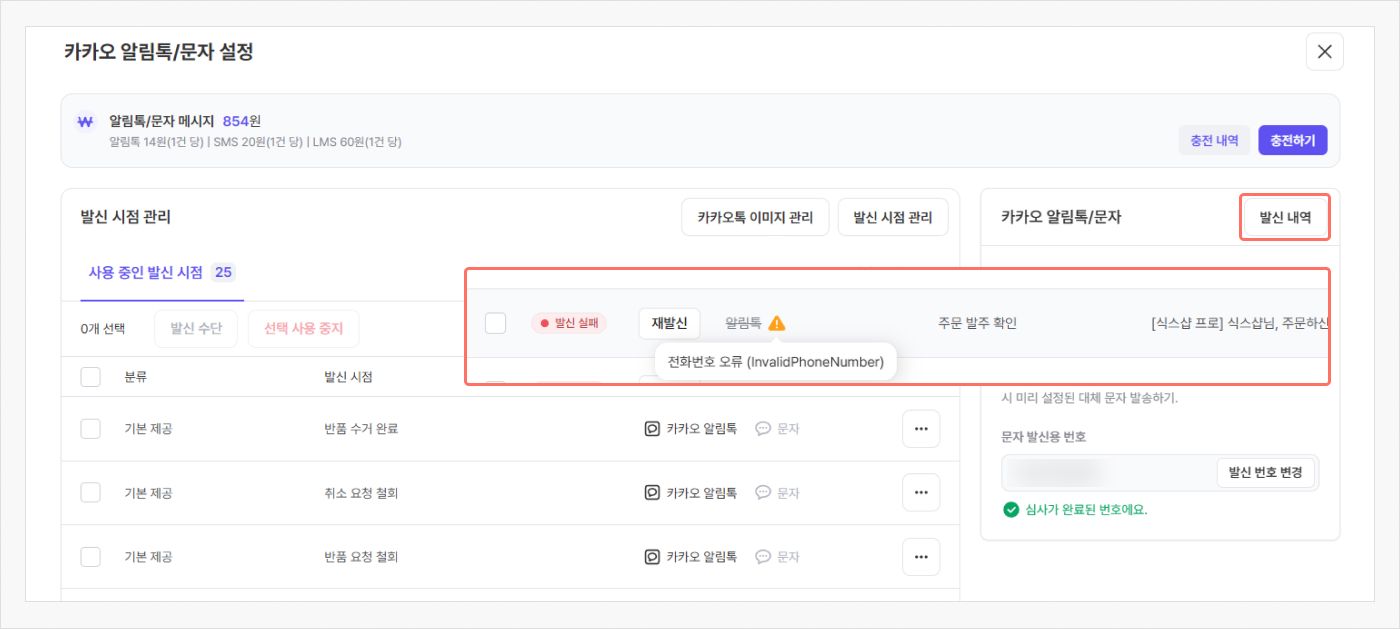Check the 발신 실패 row checkbox
This screenshot has width=1400, height=629.
495,323
